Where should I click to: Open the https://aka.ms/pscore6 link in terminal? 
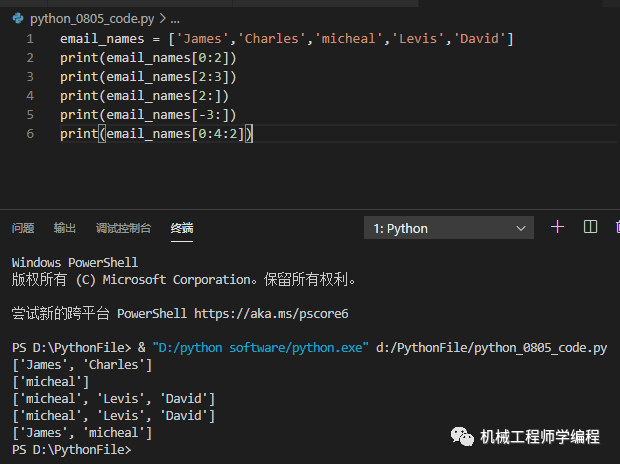(271, 314)
